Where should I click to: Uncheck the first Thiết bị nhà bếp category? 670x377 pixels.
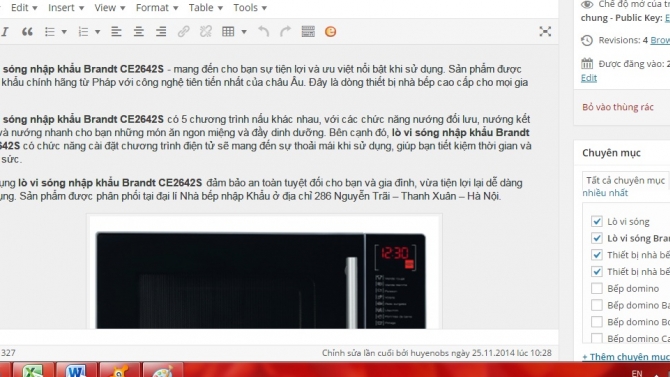597,255
